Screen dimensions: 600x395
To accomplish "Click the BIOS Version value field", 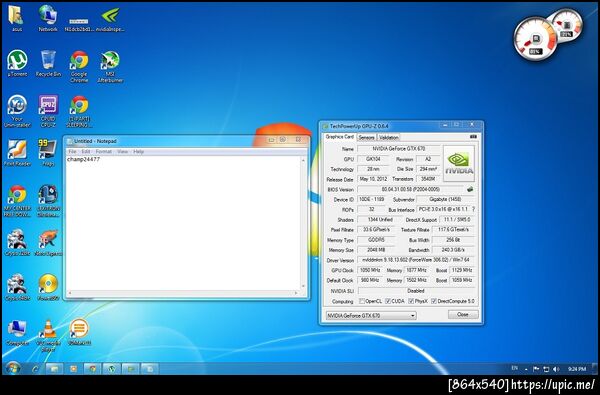I will point(411,189).
